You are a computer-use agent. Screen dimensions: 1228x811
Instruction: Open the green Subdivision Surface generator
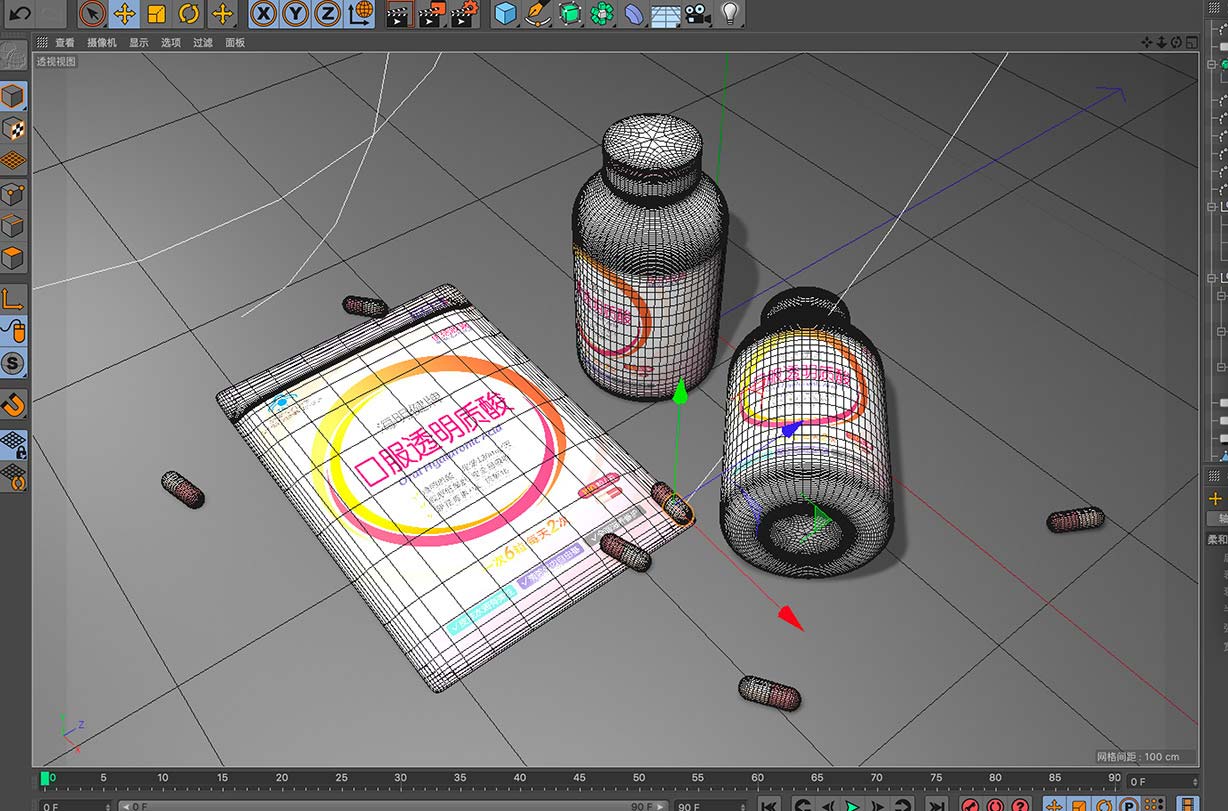pyautogui.click(x=570, y=13)
